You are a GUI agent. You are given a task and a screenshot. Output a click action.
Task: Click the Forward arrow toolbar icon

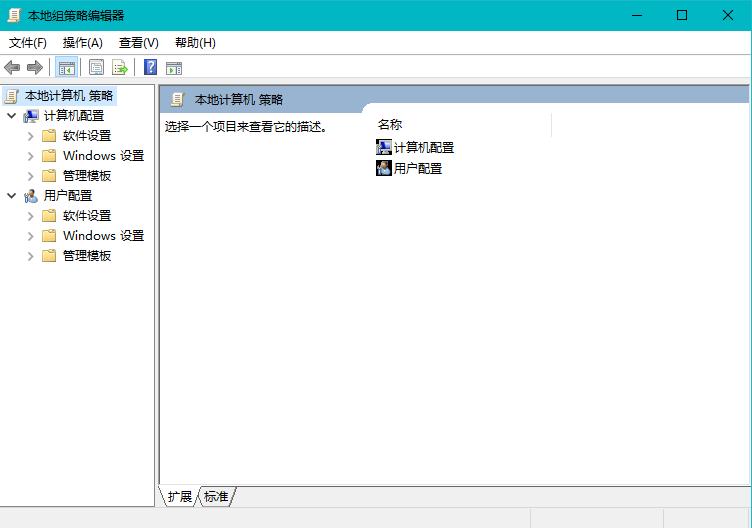35,68
